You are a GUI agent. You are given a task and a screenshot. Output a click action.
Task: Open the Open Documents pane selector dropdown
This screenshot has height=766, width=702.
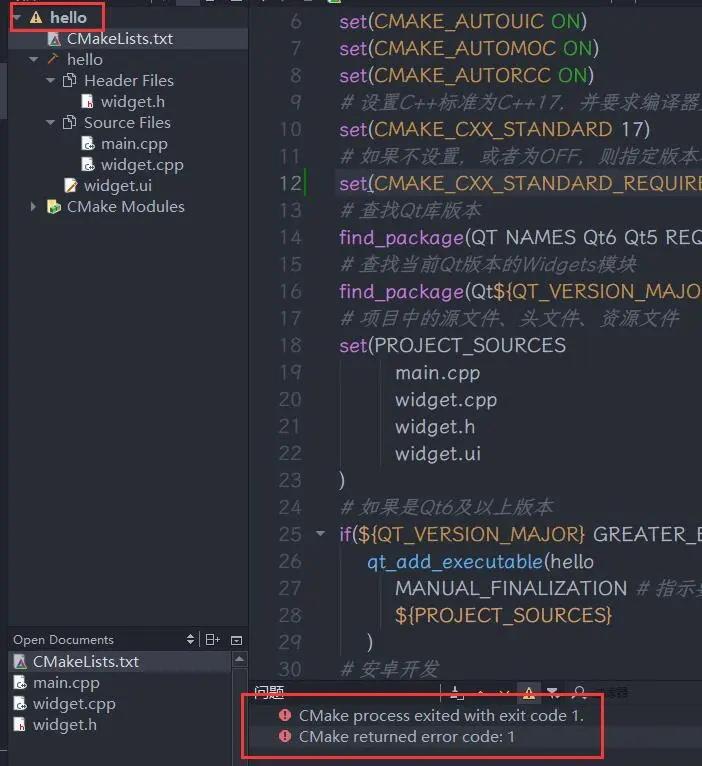(x=191, y=640)
